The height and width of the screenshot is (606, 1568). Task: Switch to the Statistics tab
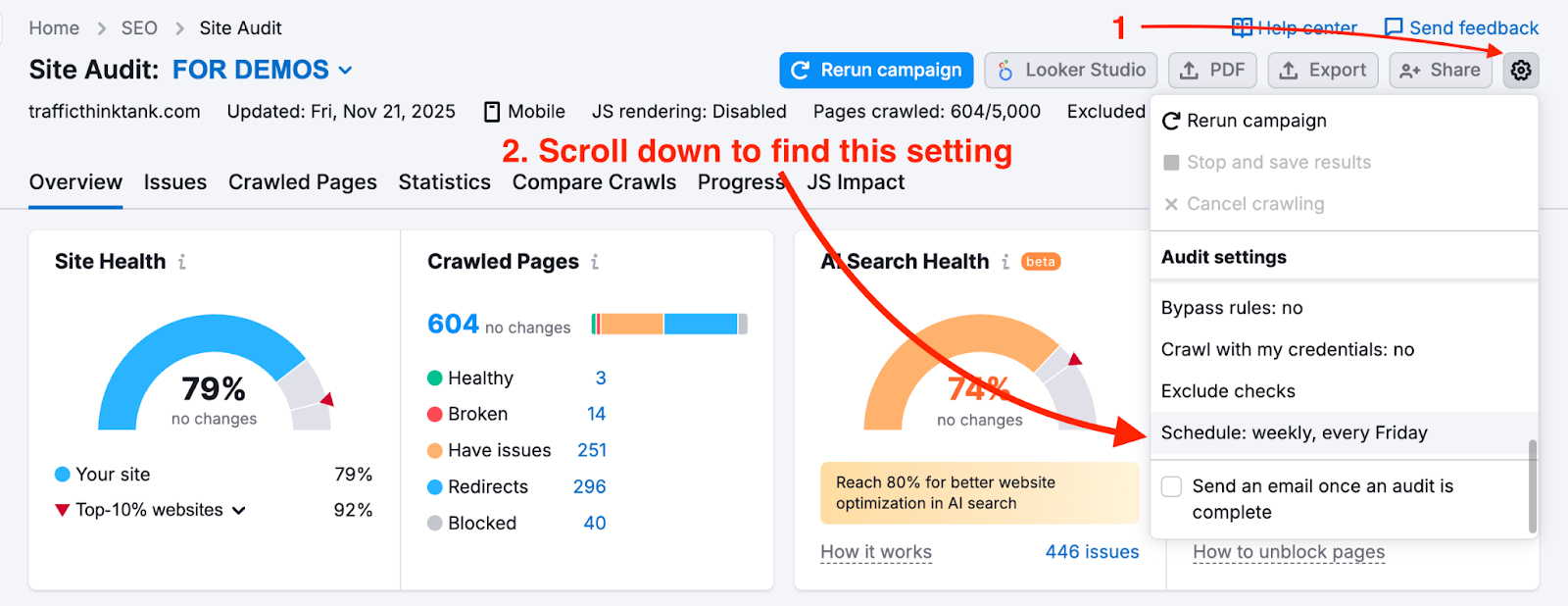click(444, 181)
